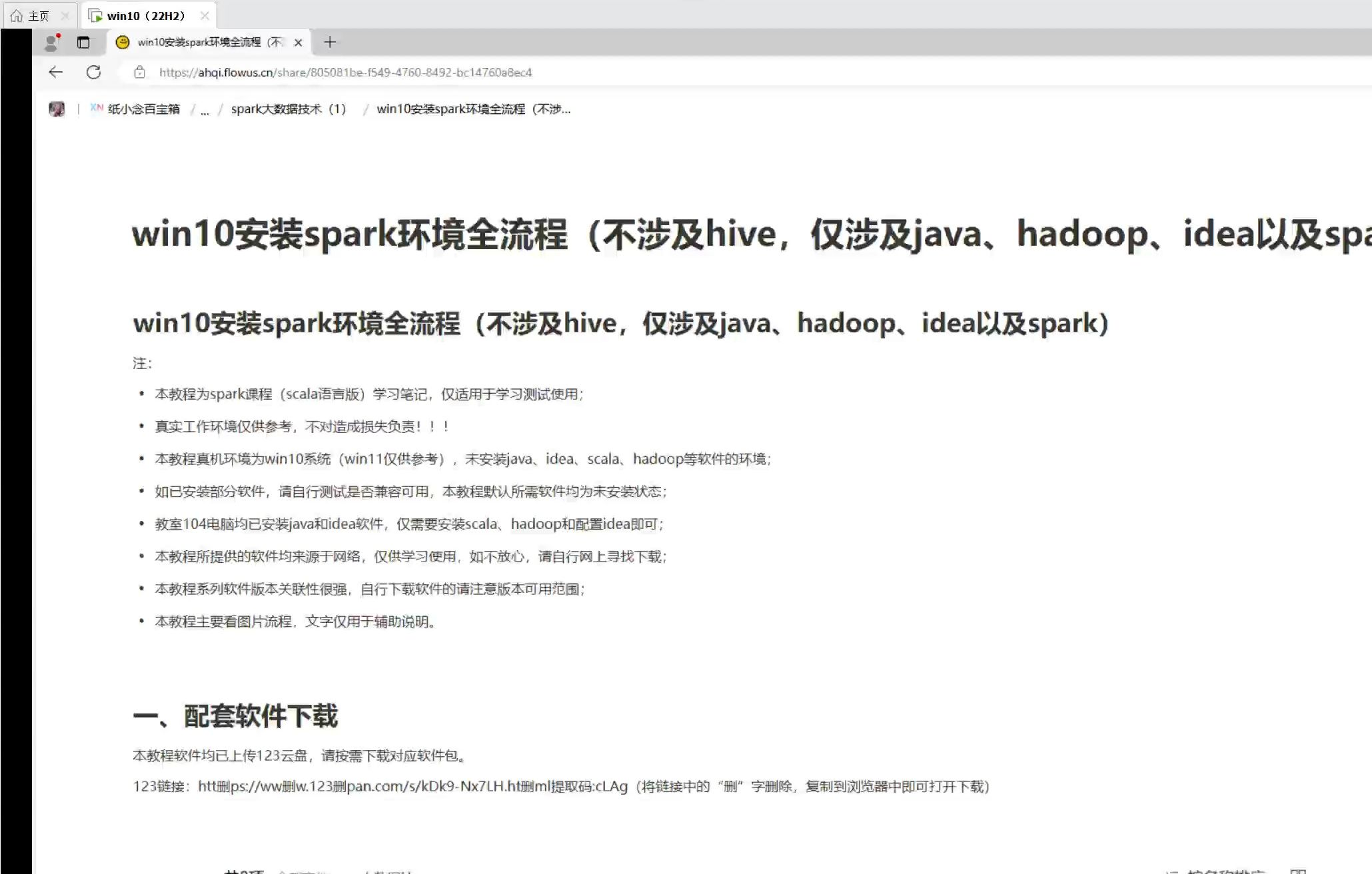
Task: Open a new browser tab with plus button
Action: point(329,42)
